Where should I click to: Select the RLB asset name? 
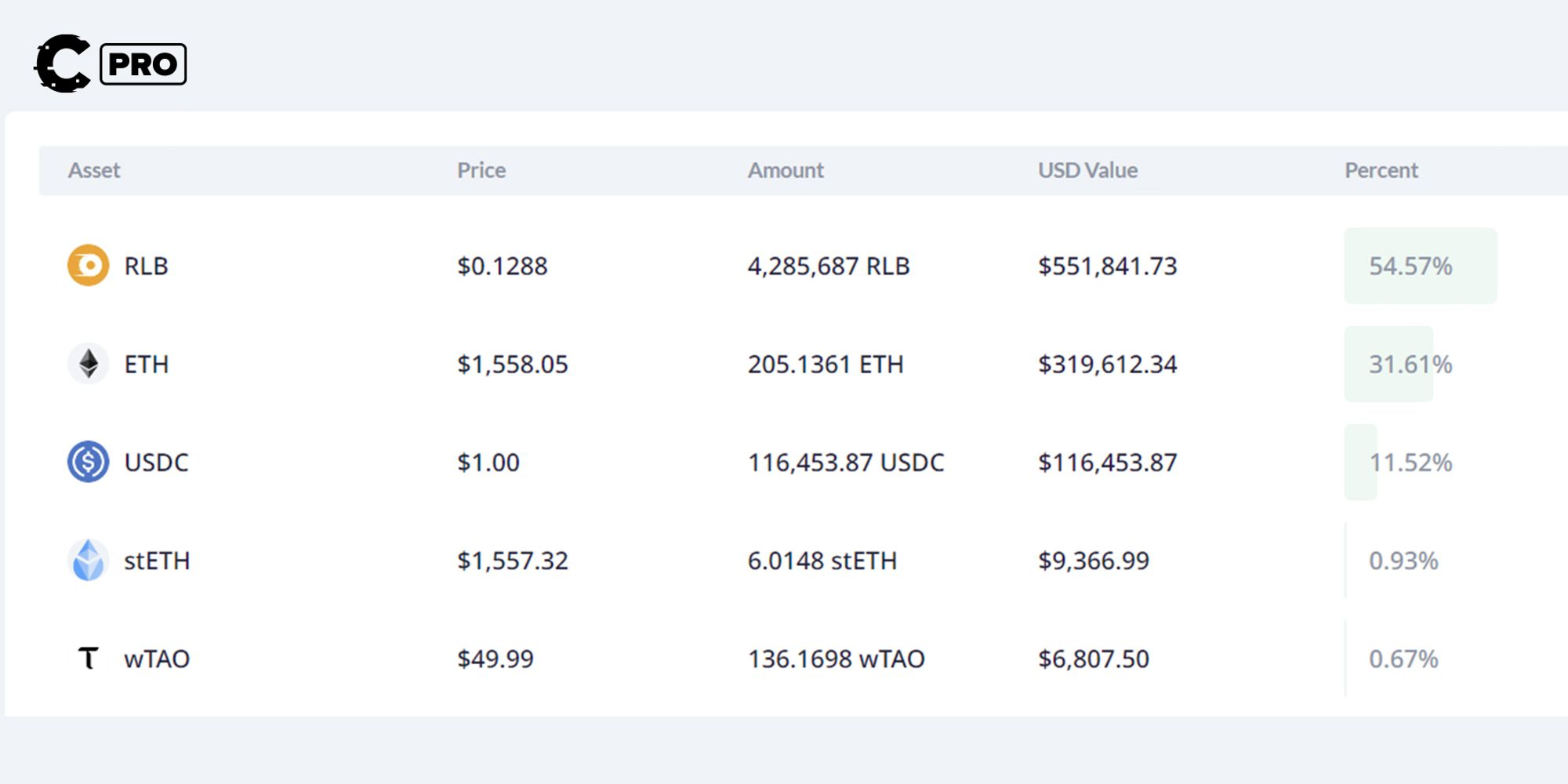(x=146, y=266)
